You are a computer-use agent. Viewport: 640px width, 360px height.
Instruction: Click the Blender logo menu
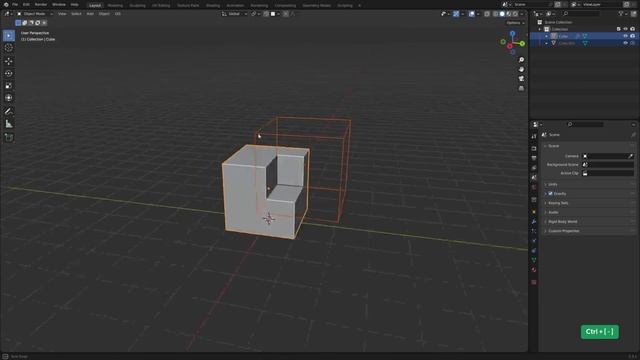coord(6,4)
